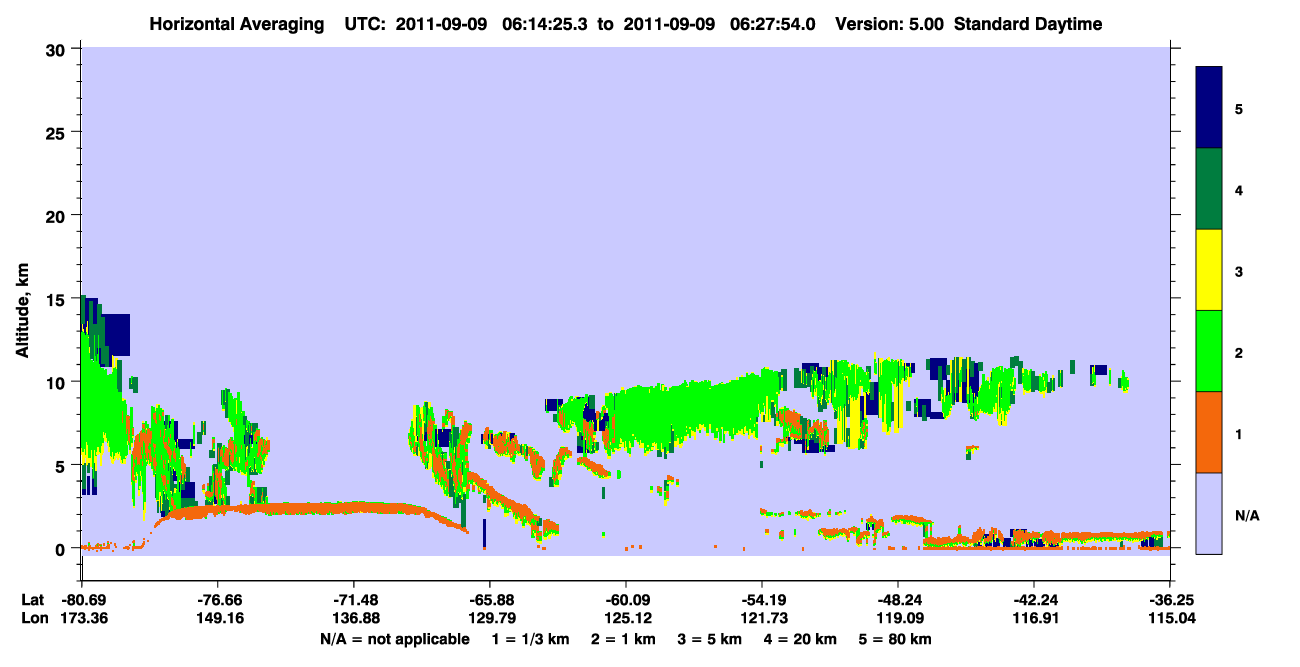Image resolution: width=1300 pixels, height=667 pixels.
Task: Click the dark green level 4 color swatch
Action: 1209,189
